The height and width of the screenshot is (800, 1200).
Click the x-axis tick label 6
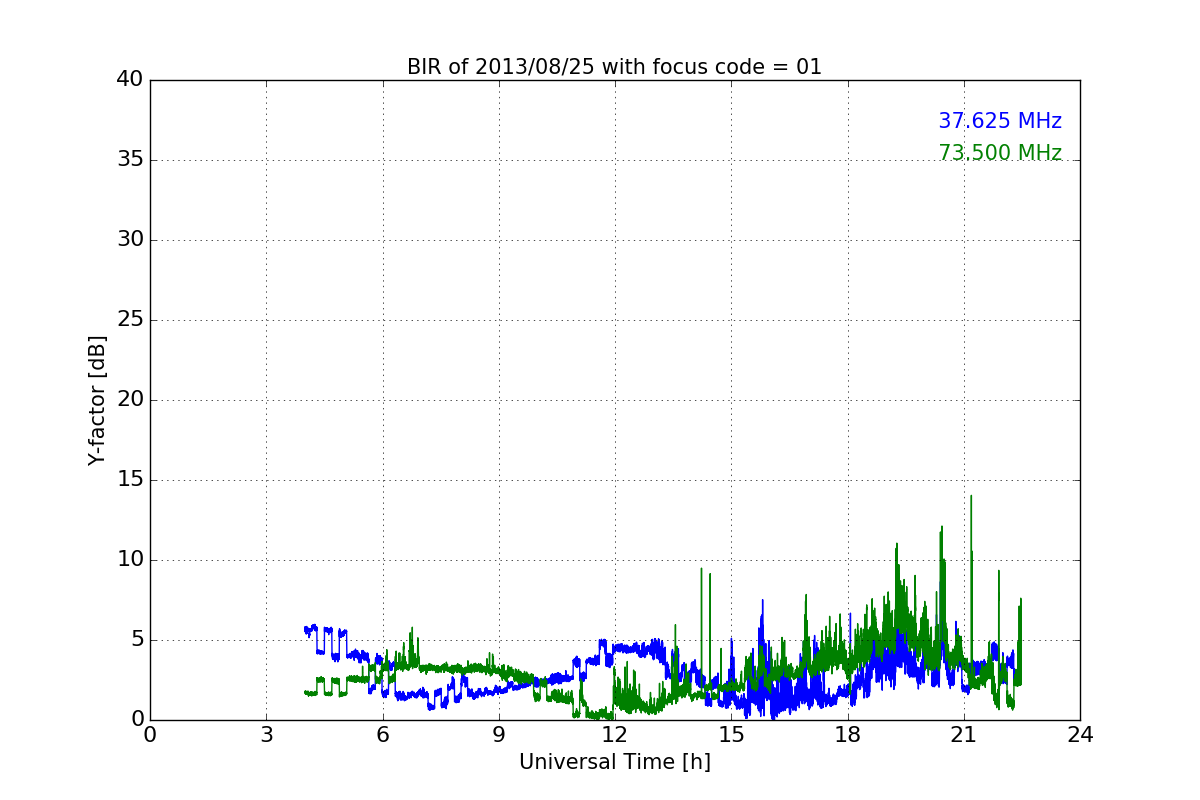click(x=382, y=735)
